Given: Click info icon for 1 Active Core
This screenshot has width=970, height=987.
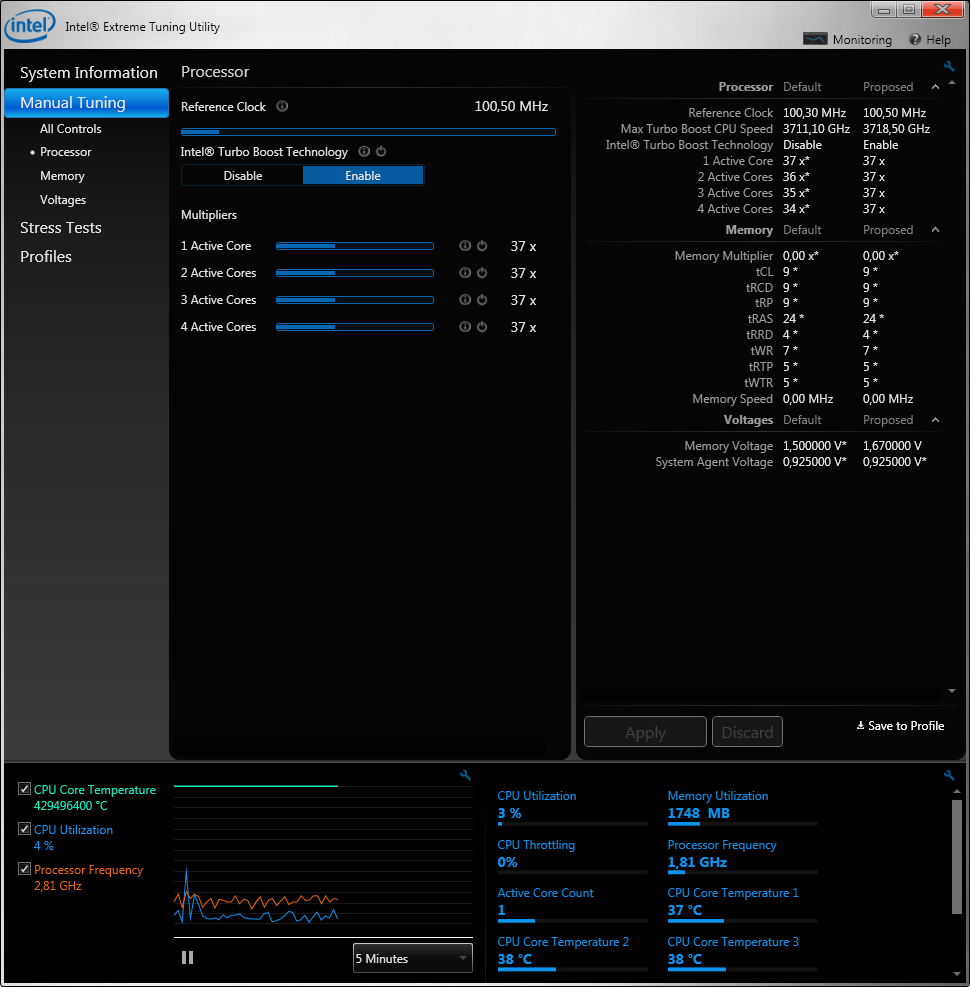Looking at the screenshot, I should point(465,246).
